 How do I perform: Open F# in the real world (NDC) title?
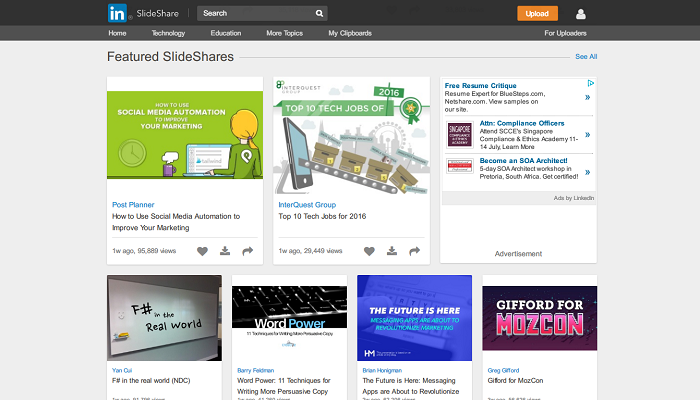pyautogui.click(x=151, y=380)
